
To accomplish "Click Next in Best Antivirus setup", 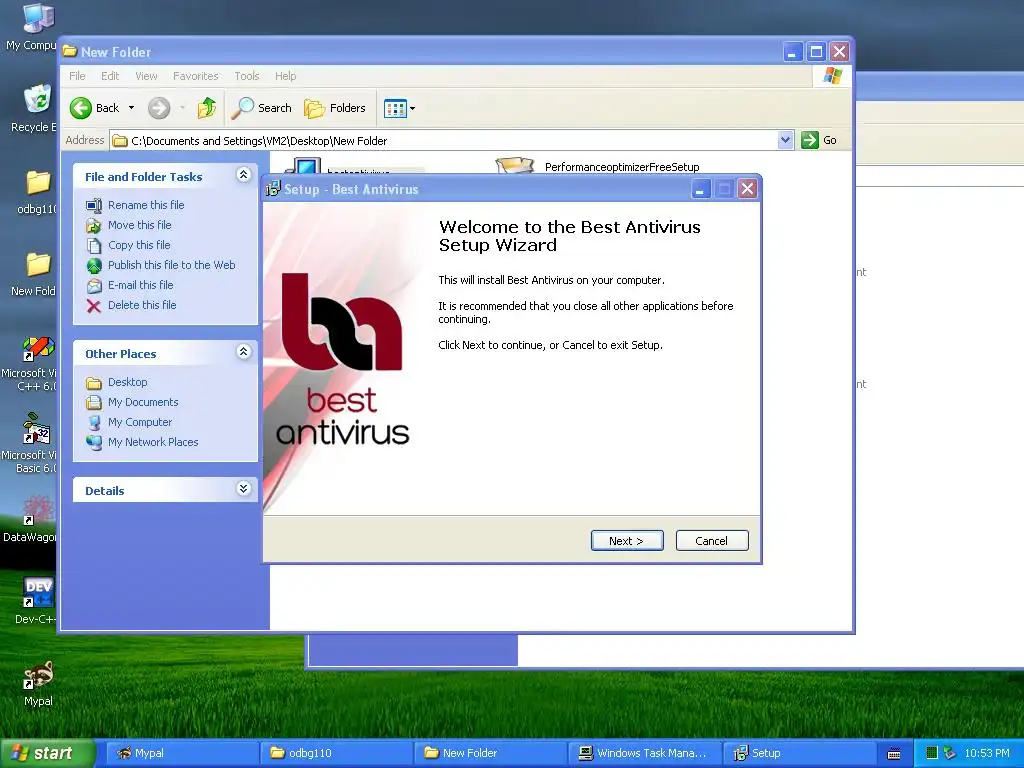I will coord(627,541).
